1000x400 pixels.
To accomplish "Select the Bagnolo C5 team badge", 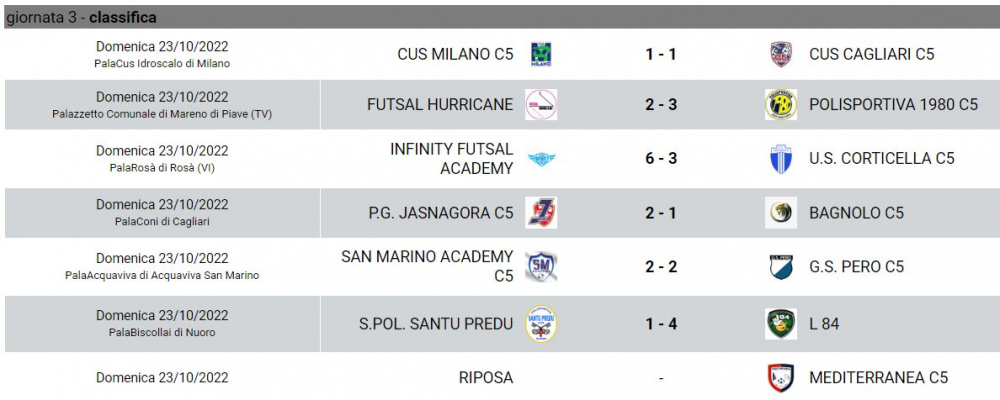I will 781,212.
